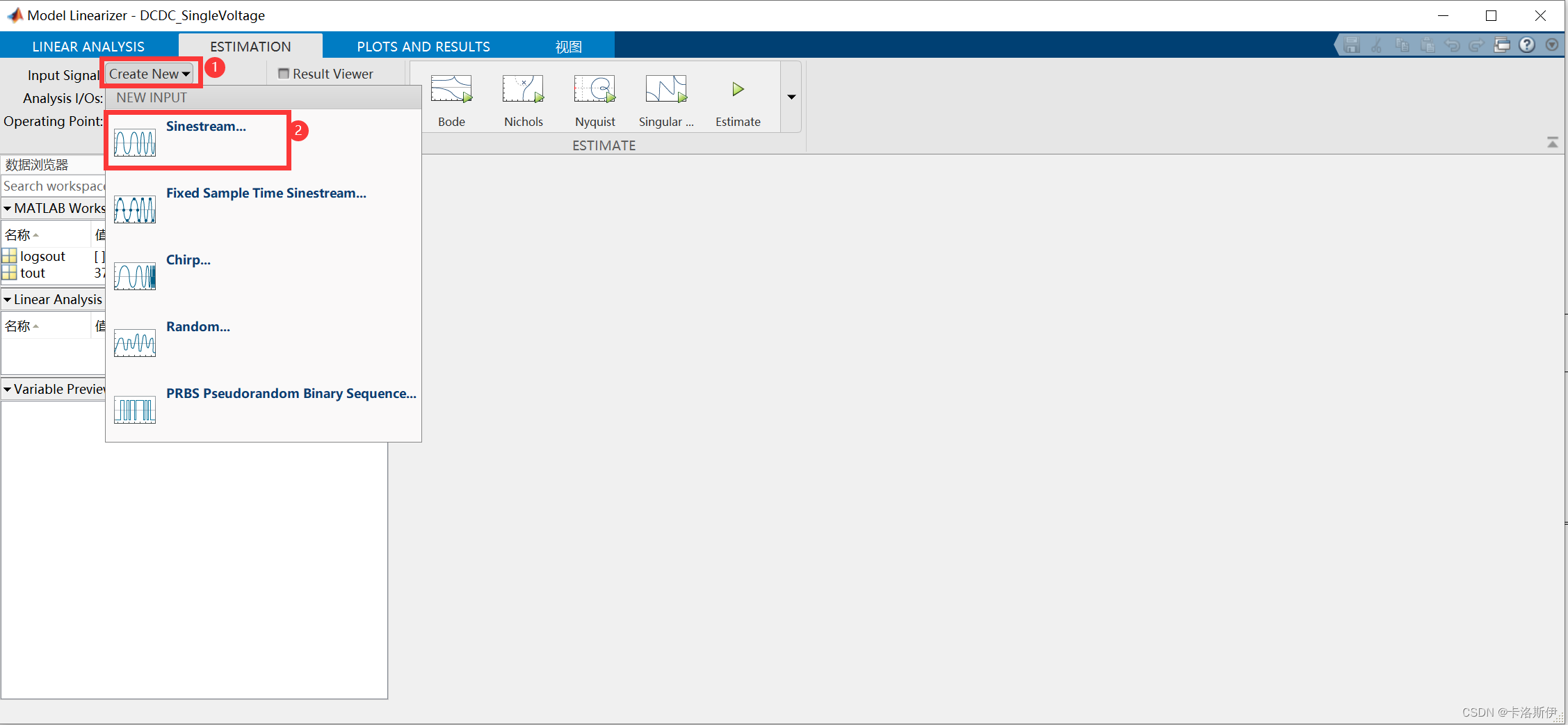The image size is (1568, 725).
Task: Click the logout variable grid icon
Action: coord(9,256)
